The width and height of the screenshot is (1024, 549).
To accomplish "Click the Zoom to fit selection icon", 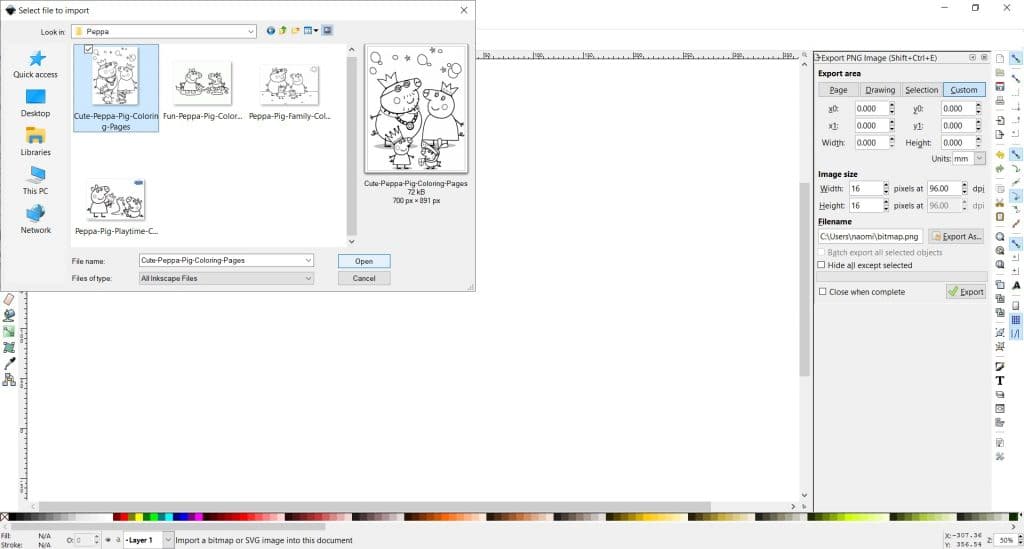I will (1000, 236).
